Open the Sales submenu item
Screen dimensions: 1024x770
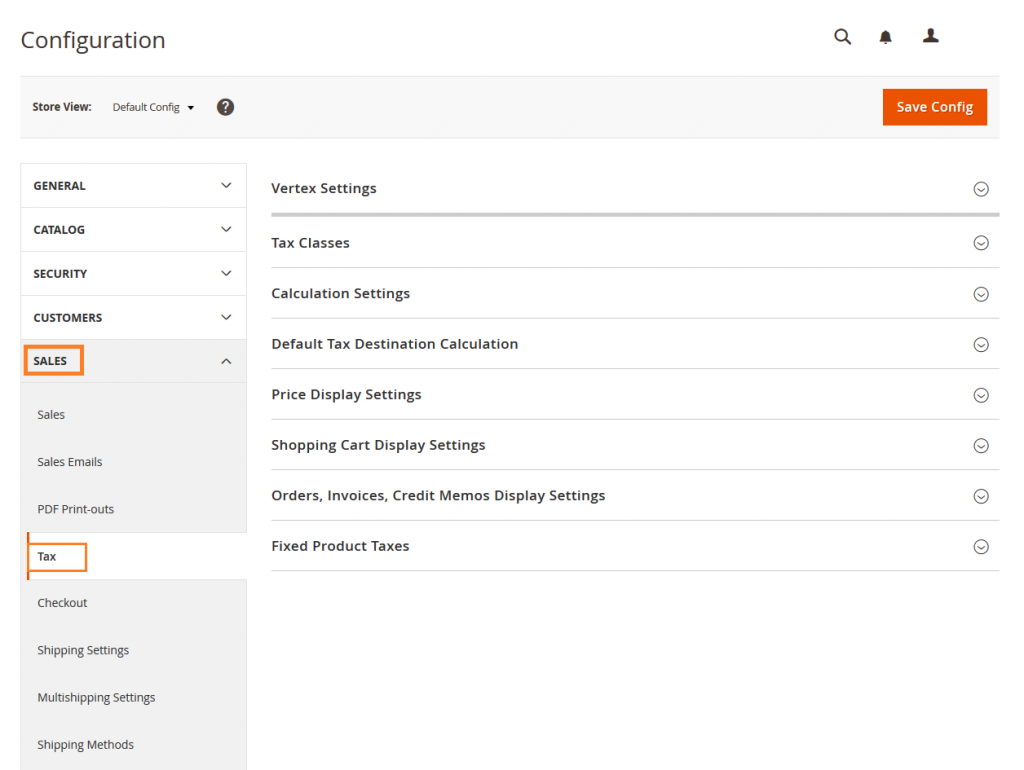(x=51, y=415)
